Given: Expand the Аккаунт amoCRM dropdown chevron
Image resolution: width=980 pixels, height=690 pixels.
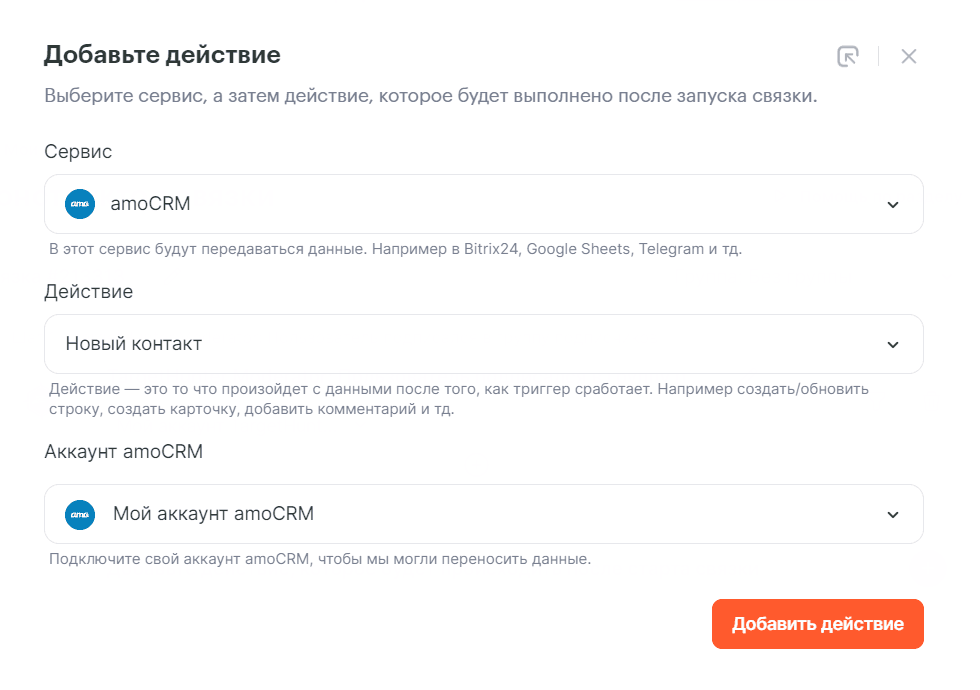Looking at the screenshot, I should 893,515.
